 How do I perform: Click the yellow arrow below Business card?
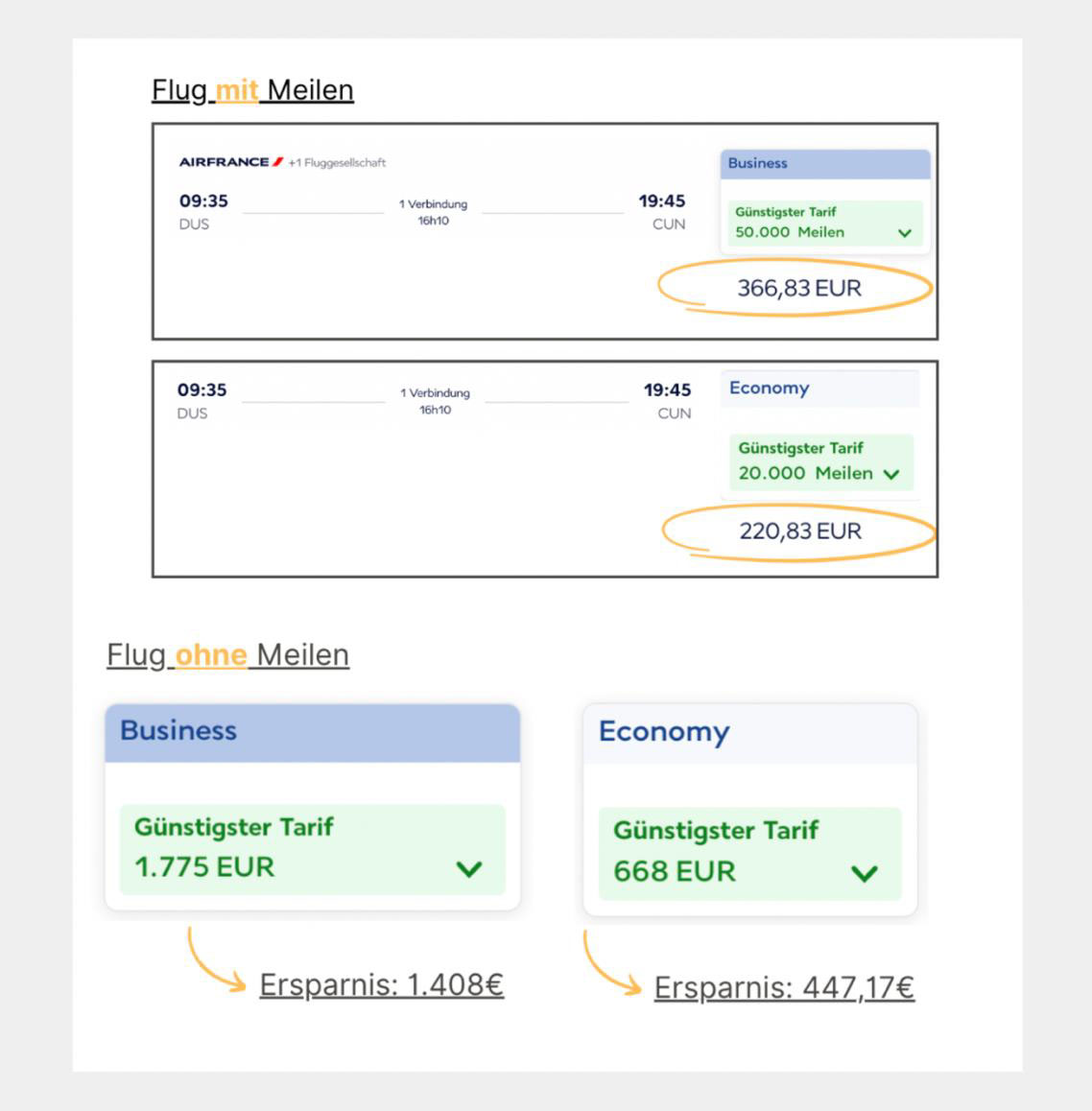tap(213, 960)
